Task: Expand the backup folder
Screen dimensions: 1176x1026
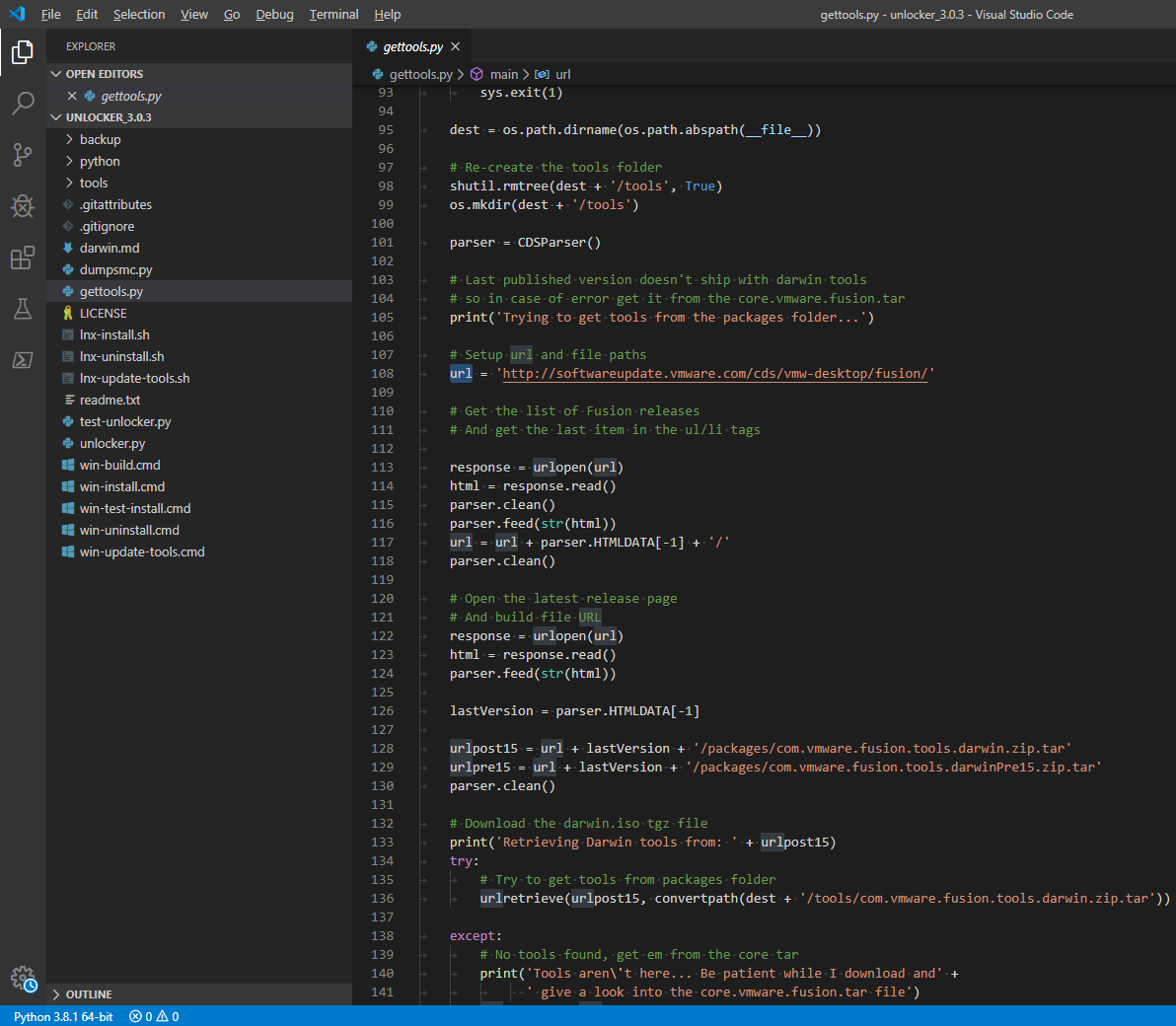Action: pyautogui.click(x=69, y=139)
